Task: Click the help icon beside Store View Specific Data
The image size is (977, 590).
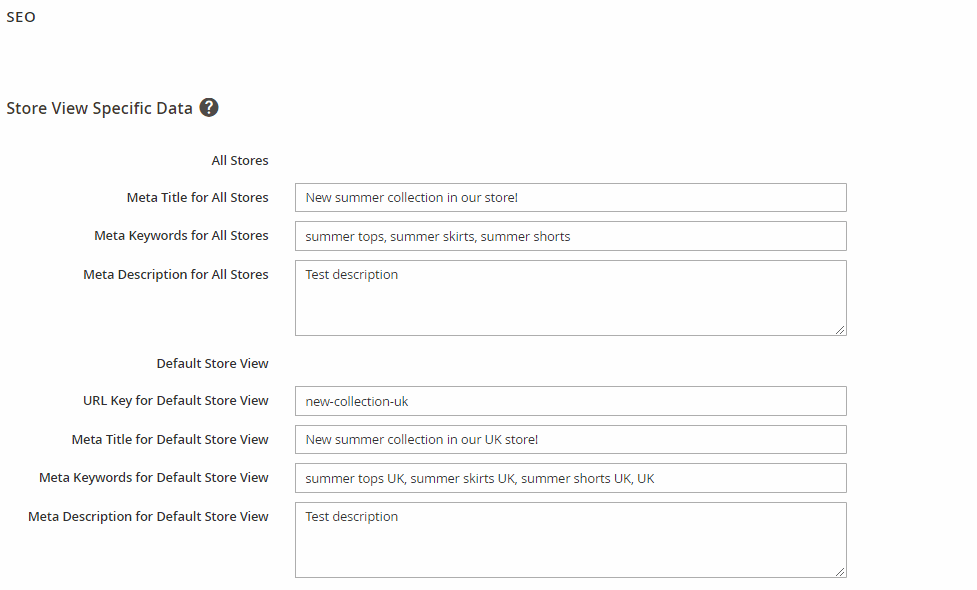Action: coord(209,108)
